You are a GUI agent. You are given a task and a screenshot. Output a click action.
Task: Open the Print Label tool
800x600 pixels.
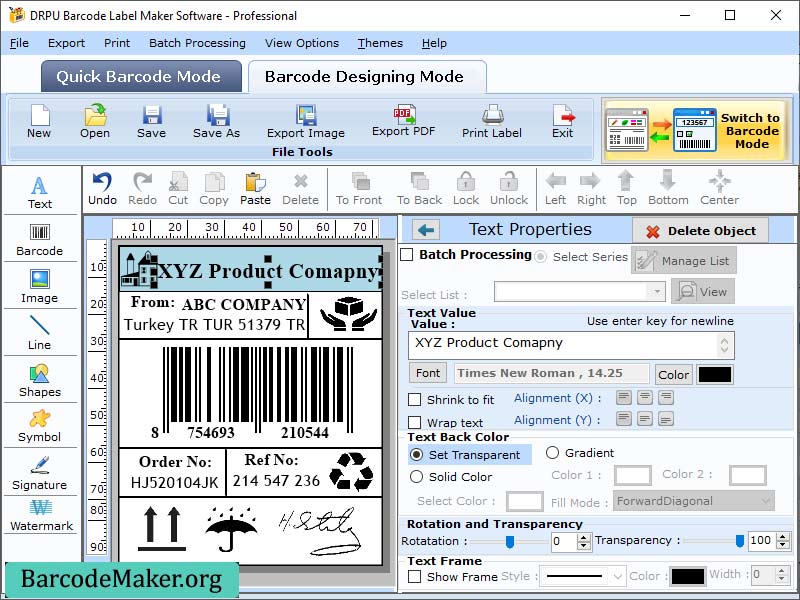491,122
